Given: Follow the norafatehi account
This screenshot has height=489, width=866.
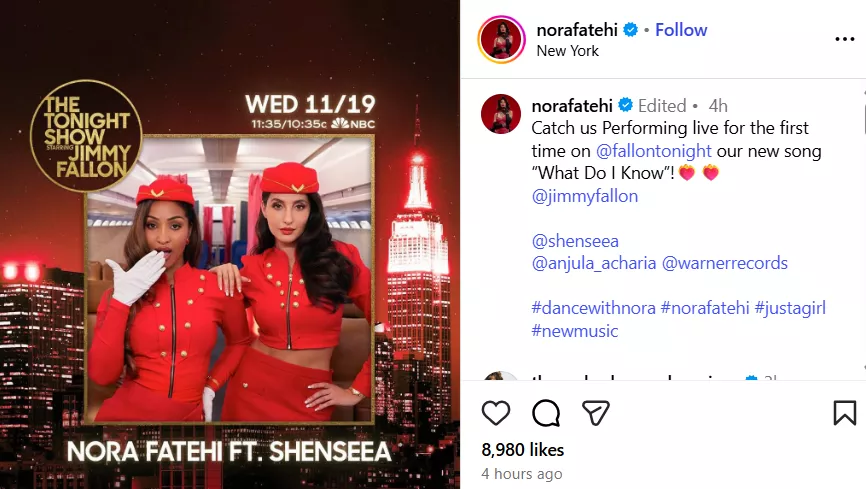Looking at the screenshot, I should click(x=681, y=30).
